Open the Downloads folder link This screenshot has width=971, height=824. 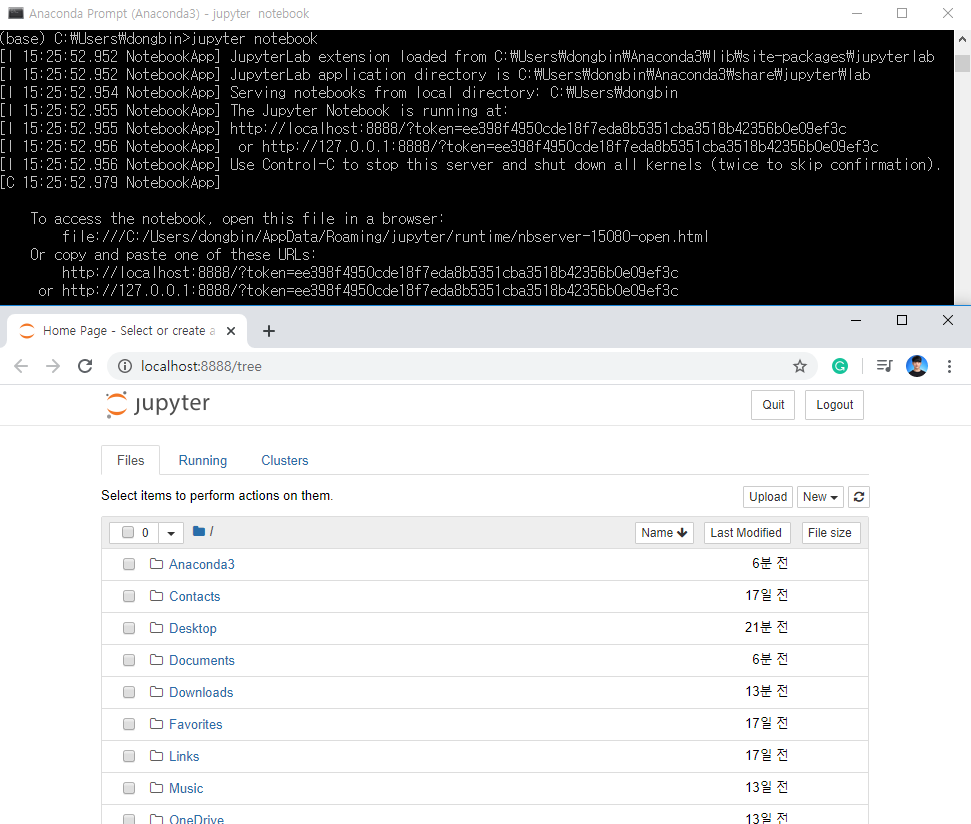[201, 692]
